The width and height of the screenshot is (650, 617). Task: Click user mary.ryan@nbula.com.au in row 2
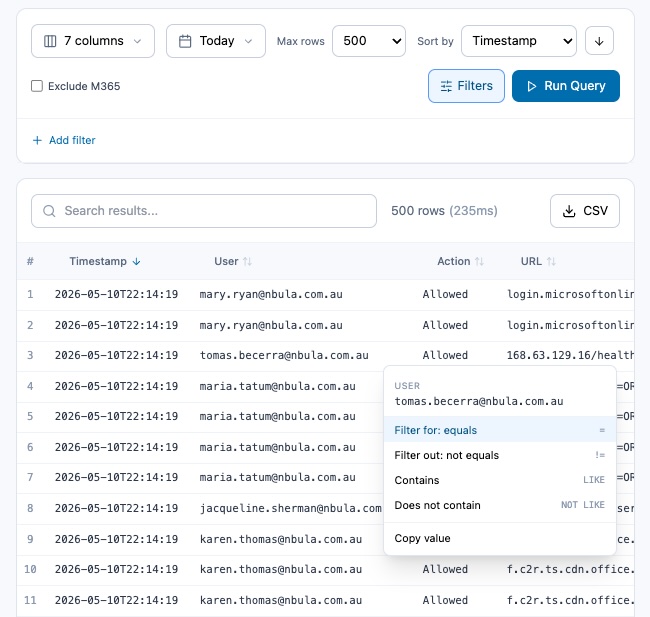coord(271,325)
